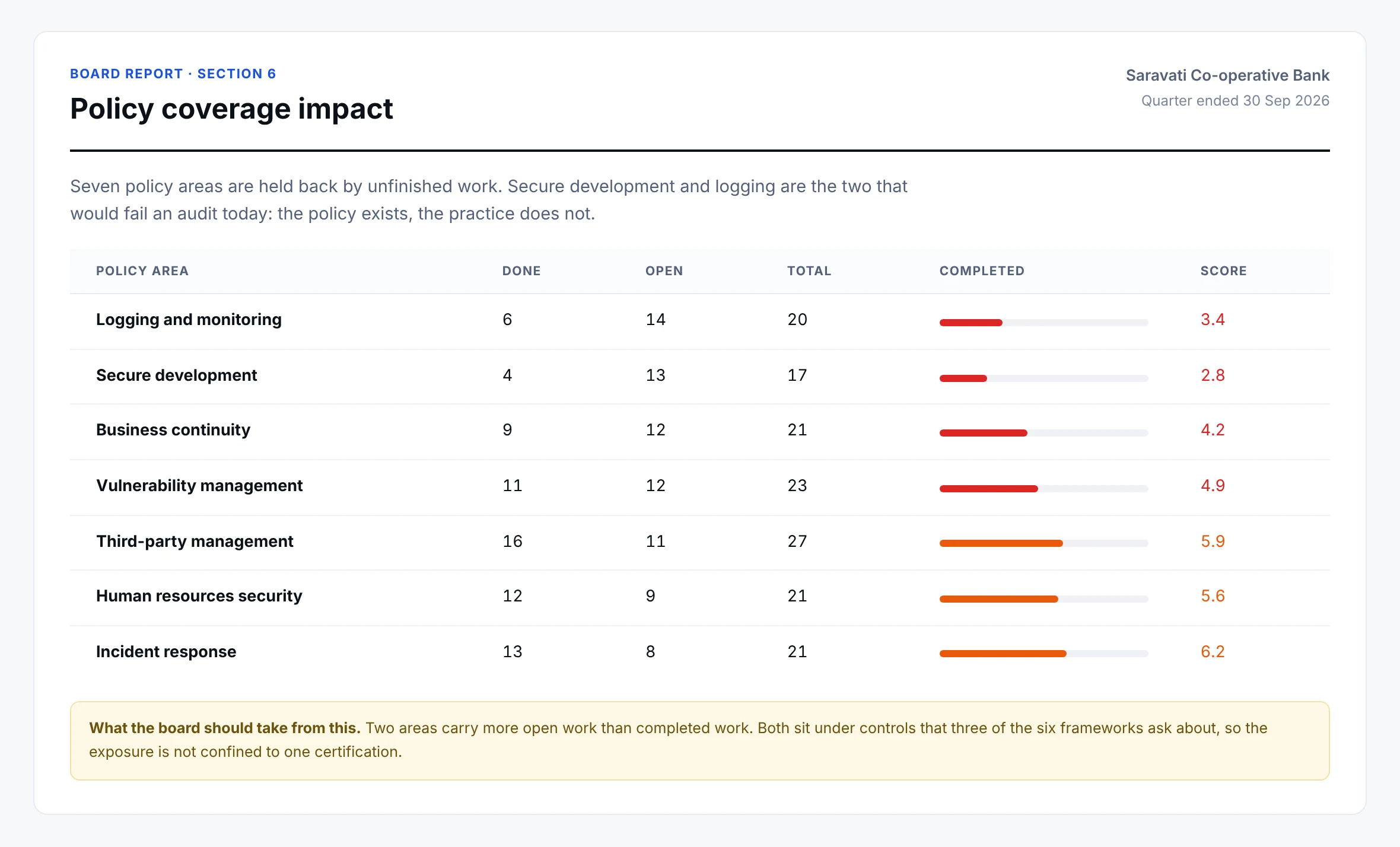Click the total 17 in Secure development row
This screenshot has height=847, width=1400.
797,375
